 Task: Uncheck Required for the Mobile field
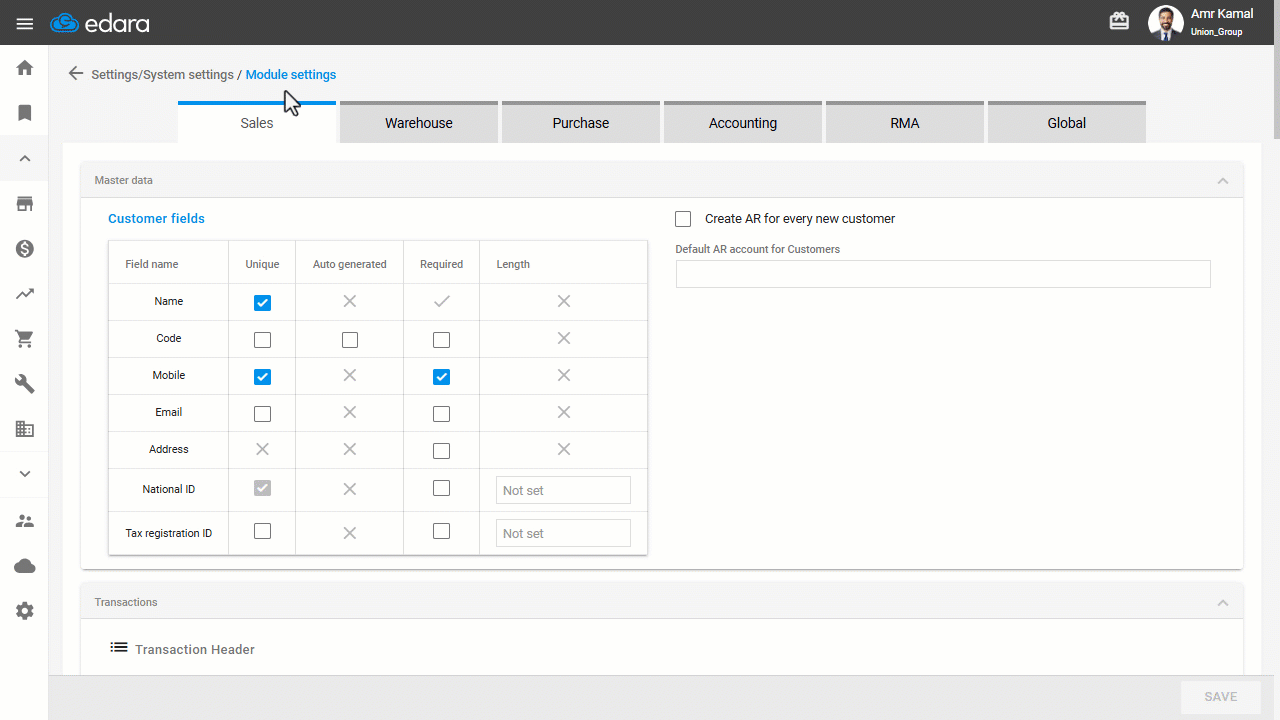pyautogui.click(x=441, y=377)
